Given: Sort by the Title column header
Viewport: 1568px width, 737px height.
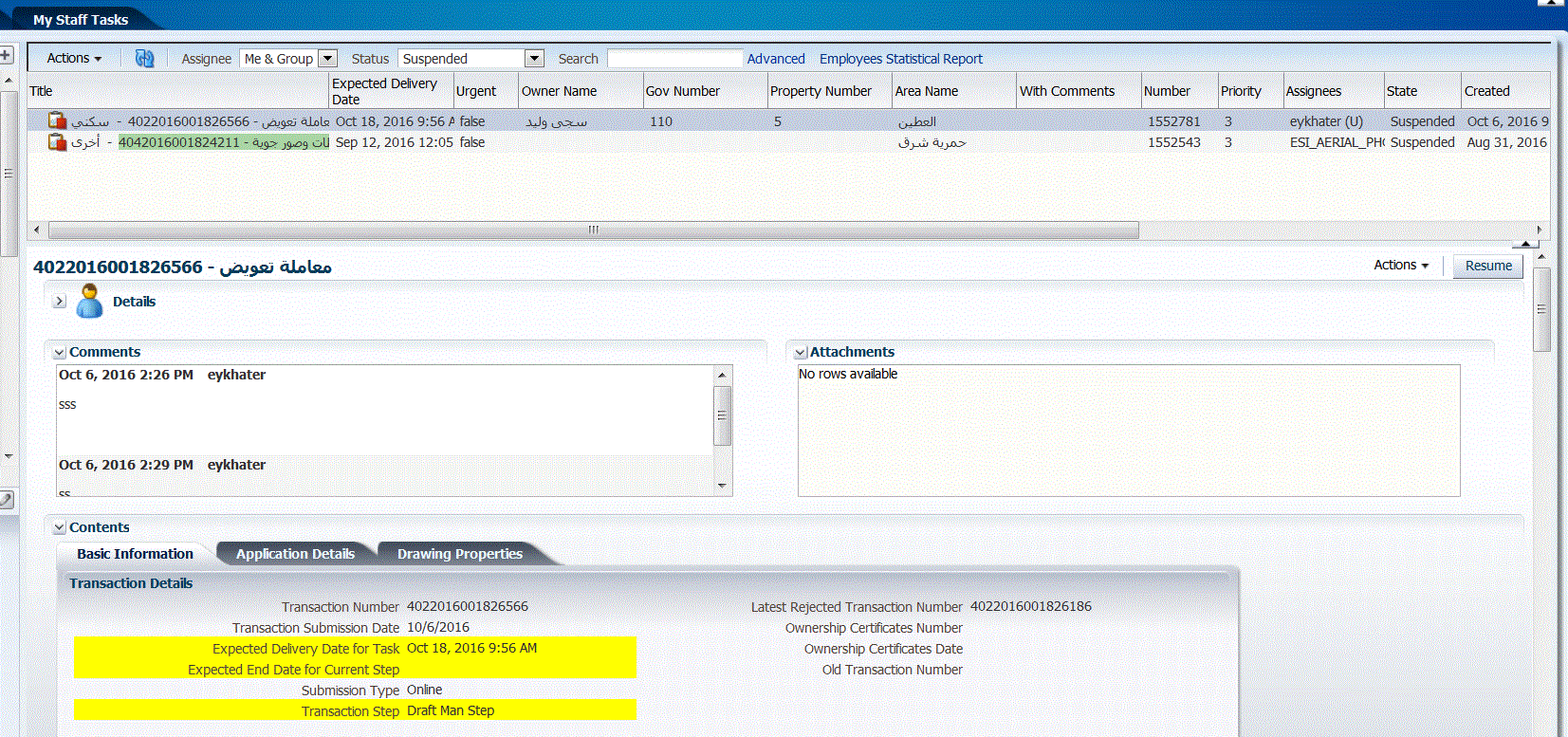Looking at the screenshot, I should point(178,91).
